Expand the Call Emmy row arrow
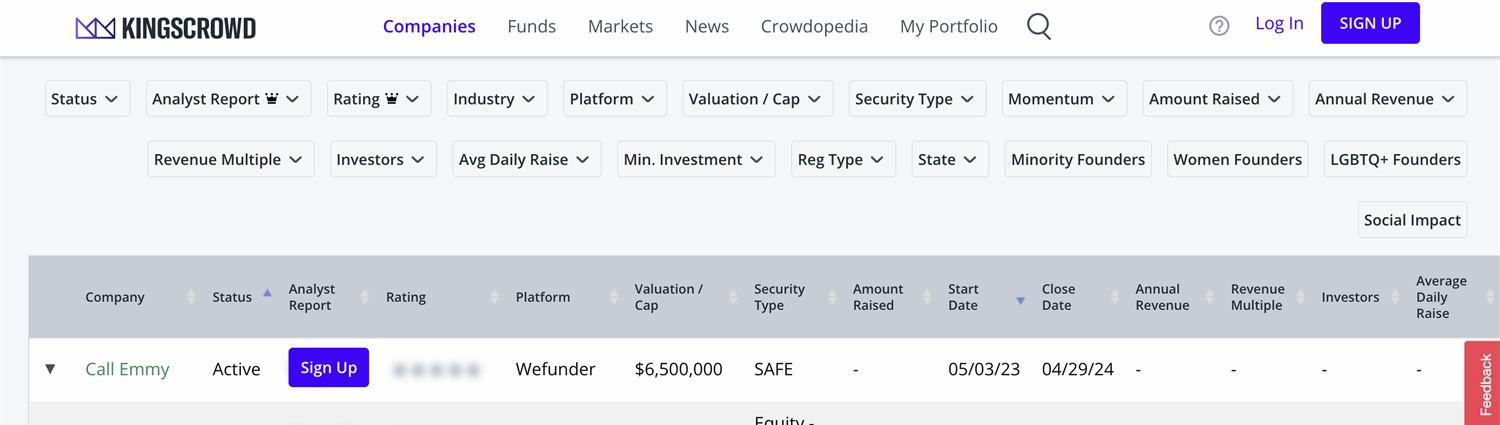The height and width of the screenshot is (425, 1500). click(x=50, y=369)
